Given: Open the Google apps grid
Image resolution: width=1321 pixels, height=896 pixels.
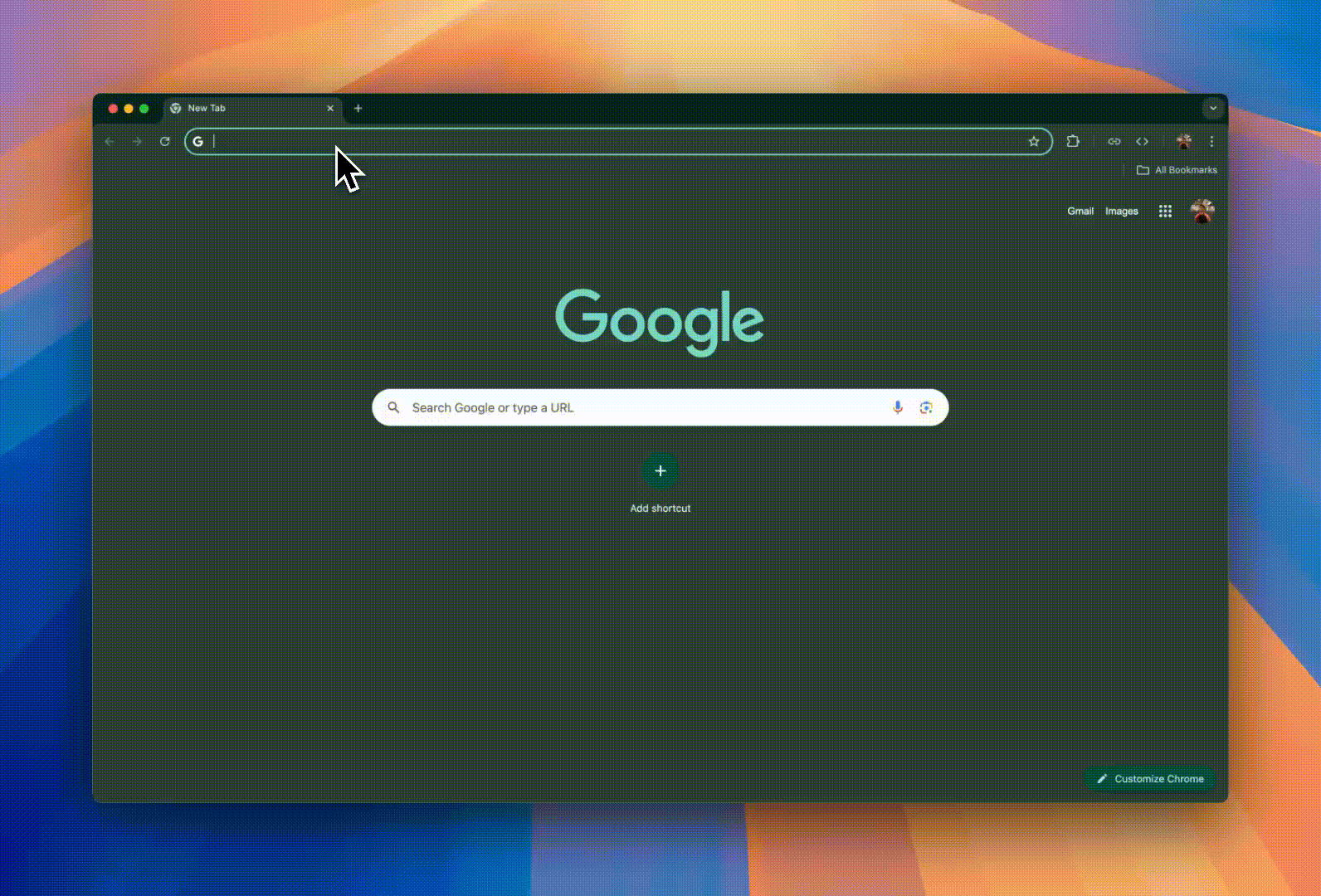Looking at the screenshot, I should click(1165, 212).
